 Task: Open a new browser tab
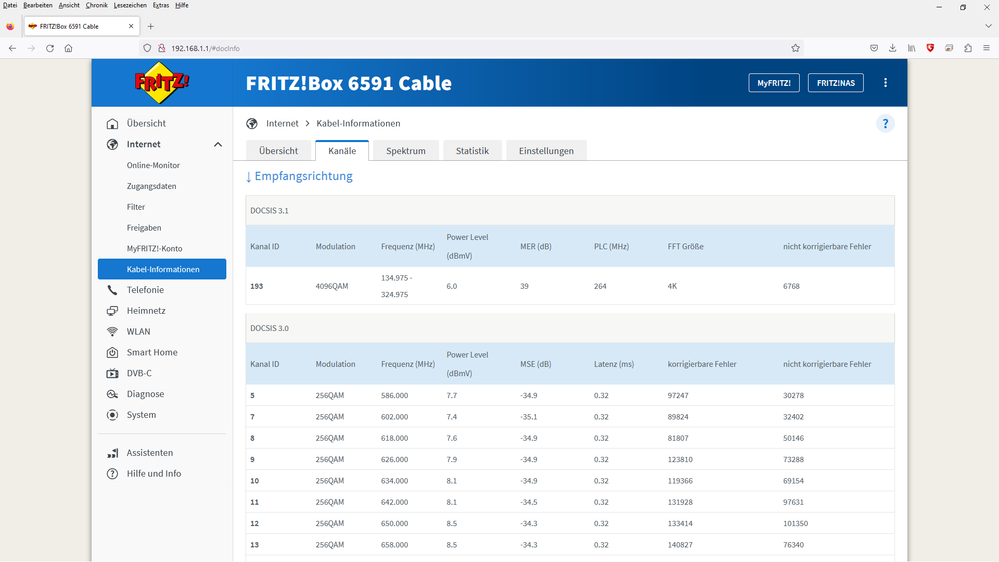(x=150, y=27)
